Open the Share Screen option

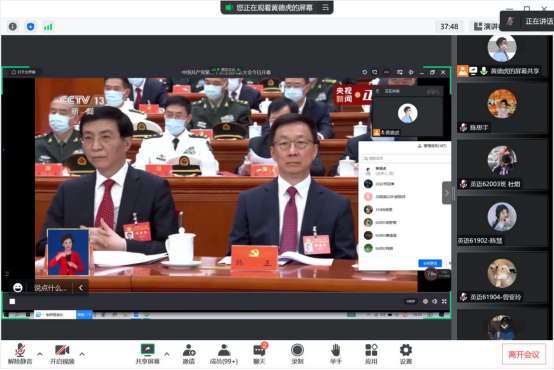pos(147,353)
